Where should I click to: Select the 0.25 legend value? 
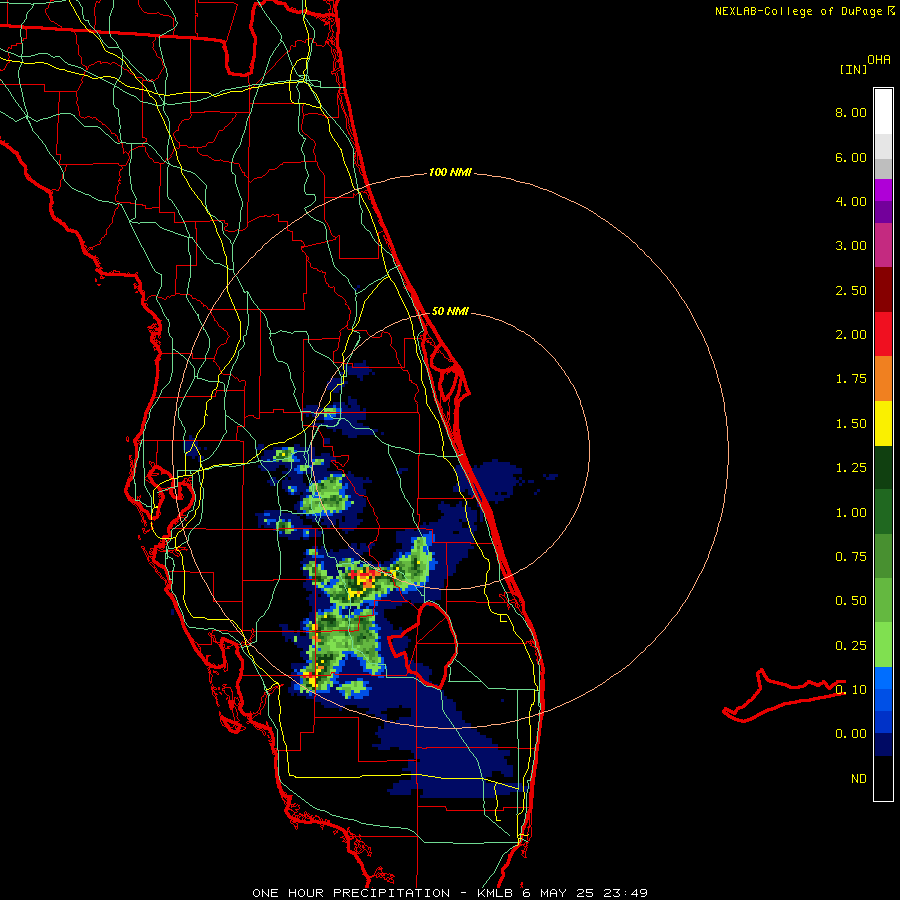point(851,646)
